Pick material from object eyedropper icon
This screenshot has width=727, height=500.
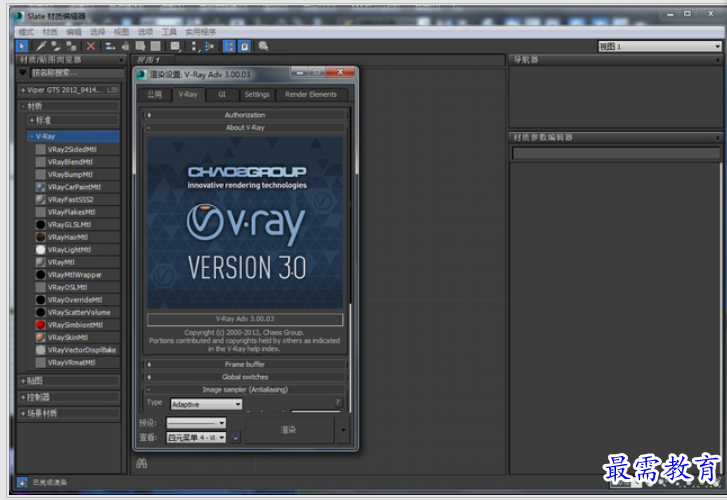point(41,46)
